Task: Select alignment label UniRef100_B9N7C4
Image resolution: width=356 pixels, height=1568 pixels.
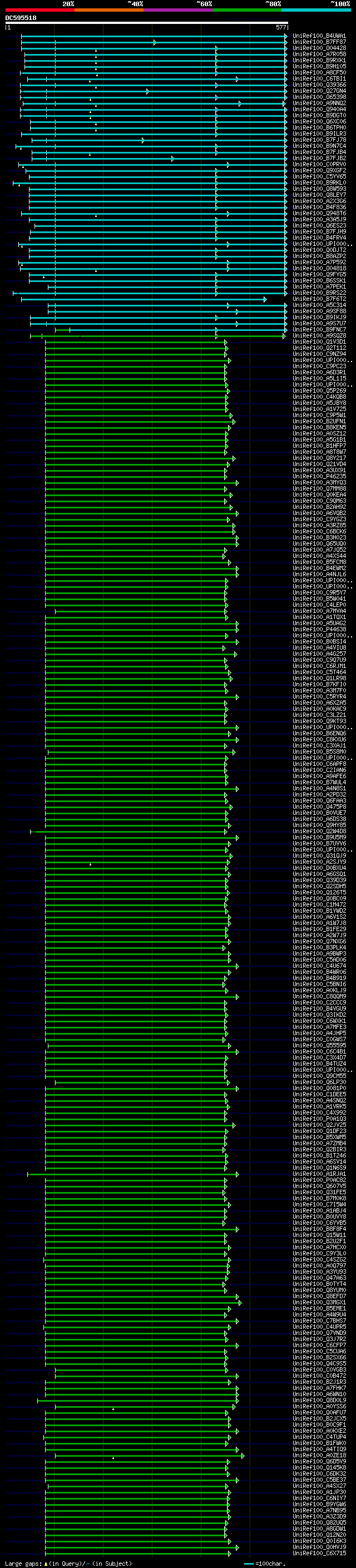Action: (319, 146)
